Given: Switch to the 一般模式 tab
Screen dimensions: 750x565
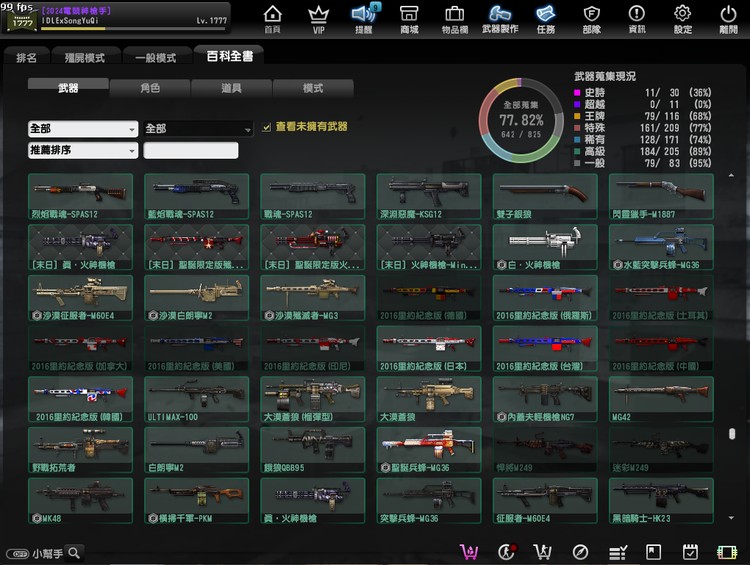Looking at the screenshot, I should [155, 57].
